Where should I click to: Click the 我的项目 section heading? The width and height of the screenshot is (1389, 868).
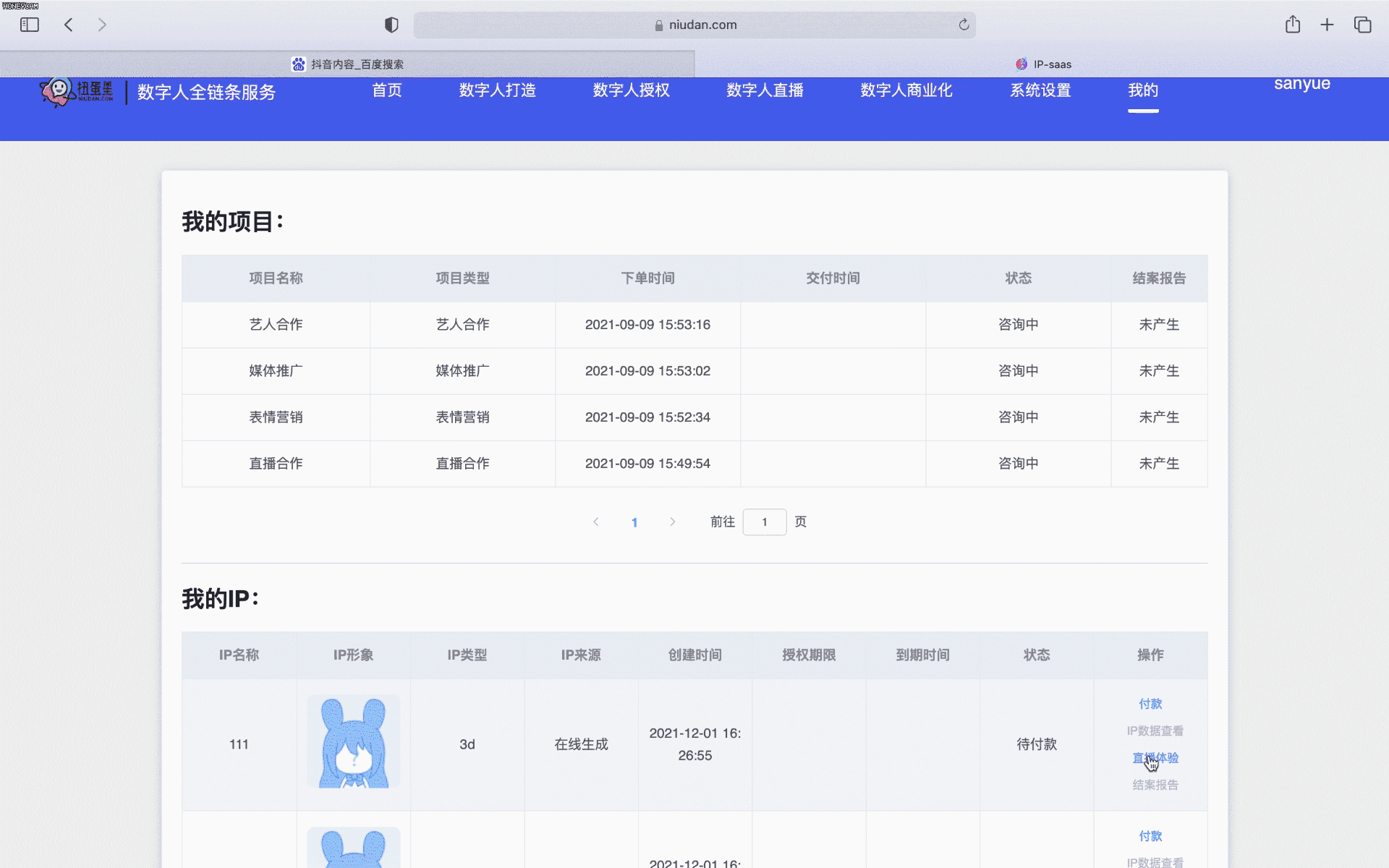231,221
